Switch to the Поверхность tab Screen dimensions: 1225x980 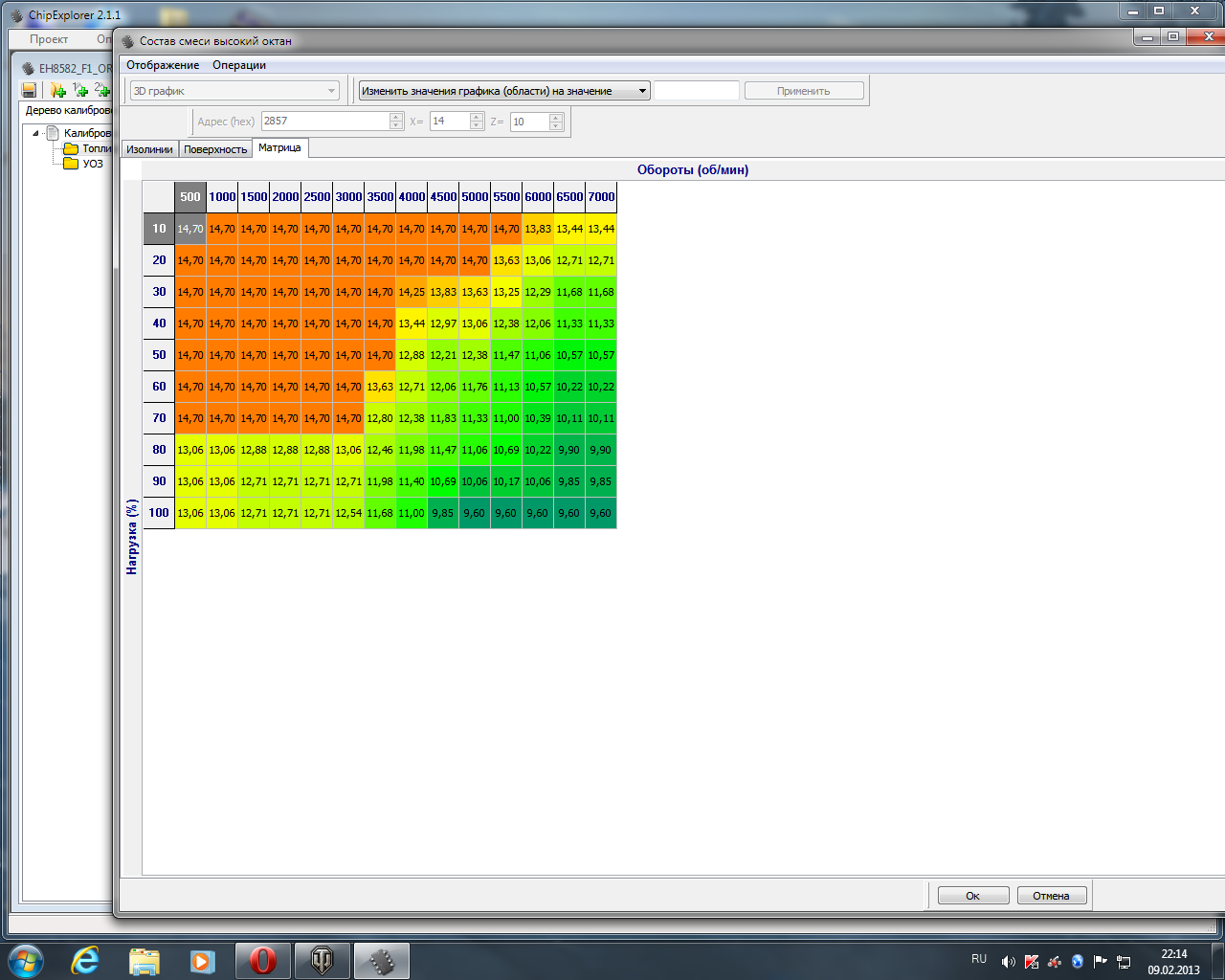click(215, 149)
